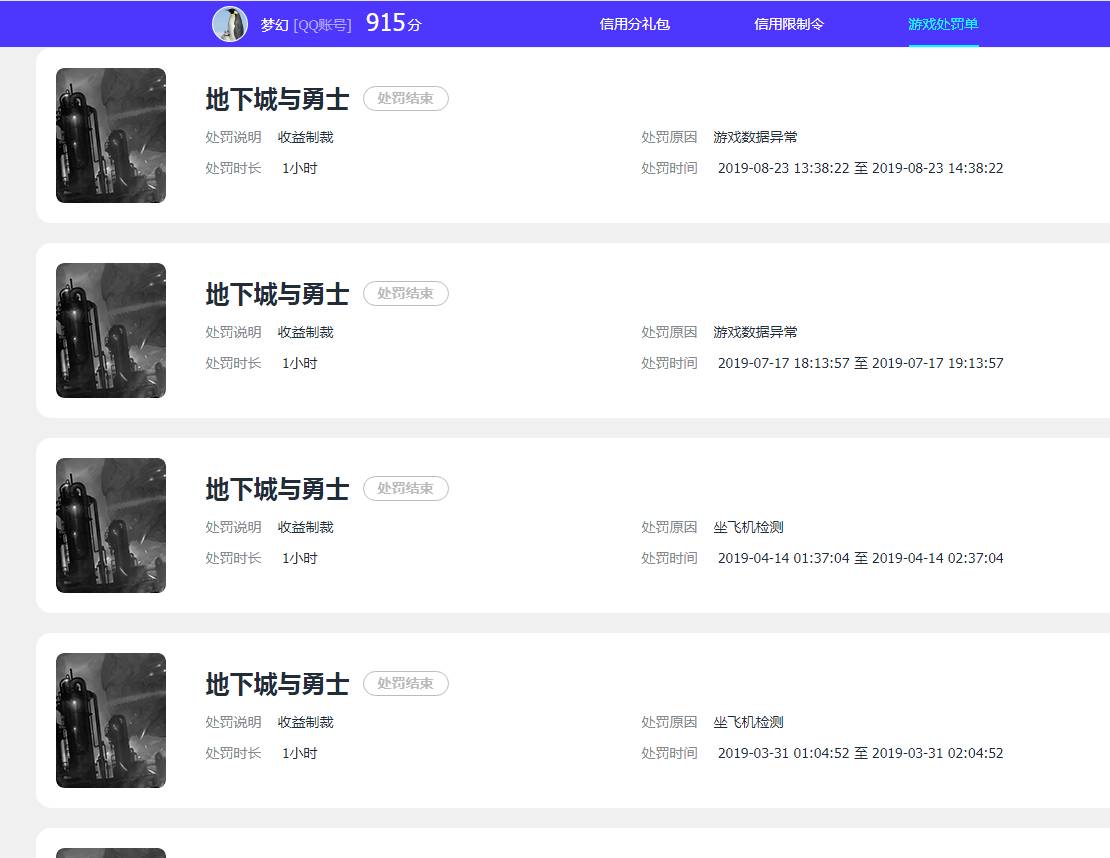Open game thumbnail of 2019-07-17 penalty
This screenshot has height=858, width=1110.
tap(111, 330)
